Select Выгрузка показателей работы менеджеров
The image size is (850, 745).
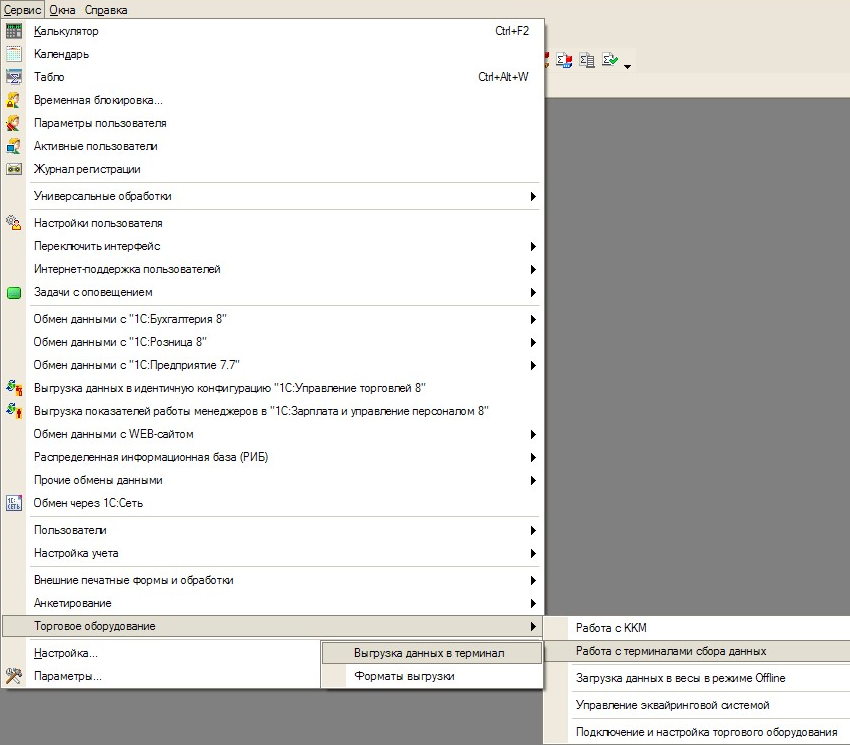tap(272, 411)
